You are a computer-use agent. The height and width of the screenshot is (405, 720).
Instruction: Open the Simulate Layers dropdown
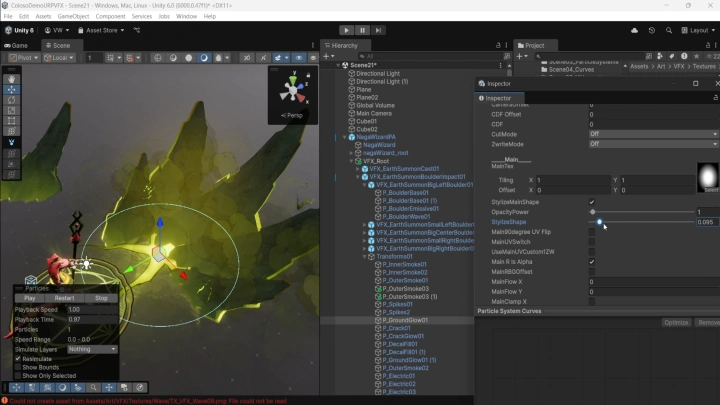click(x=92, y=349)
